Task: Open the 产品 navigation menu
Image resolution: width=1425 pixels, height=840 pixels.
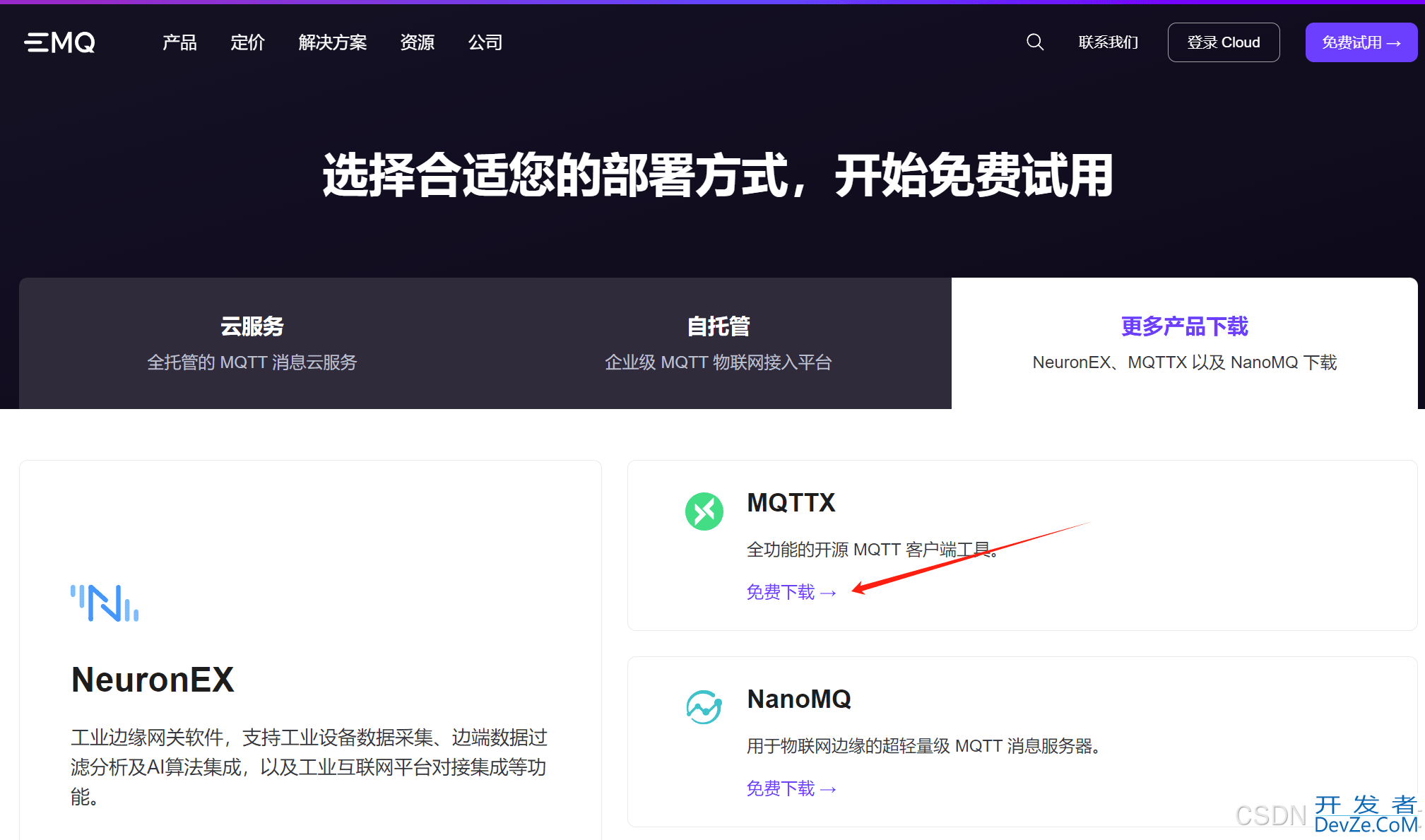Action: pos(179,42)
